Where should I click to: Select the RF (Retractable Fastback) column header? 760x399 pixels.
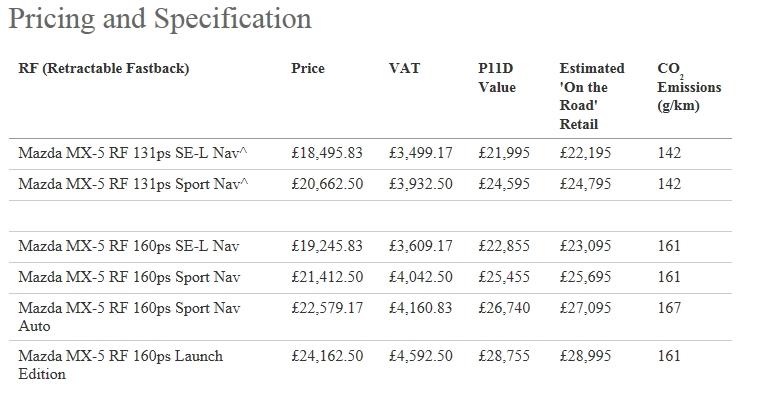tap(104, 68)
